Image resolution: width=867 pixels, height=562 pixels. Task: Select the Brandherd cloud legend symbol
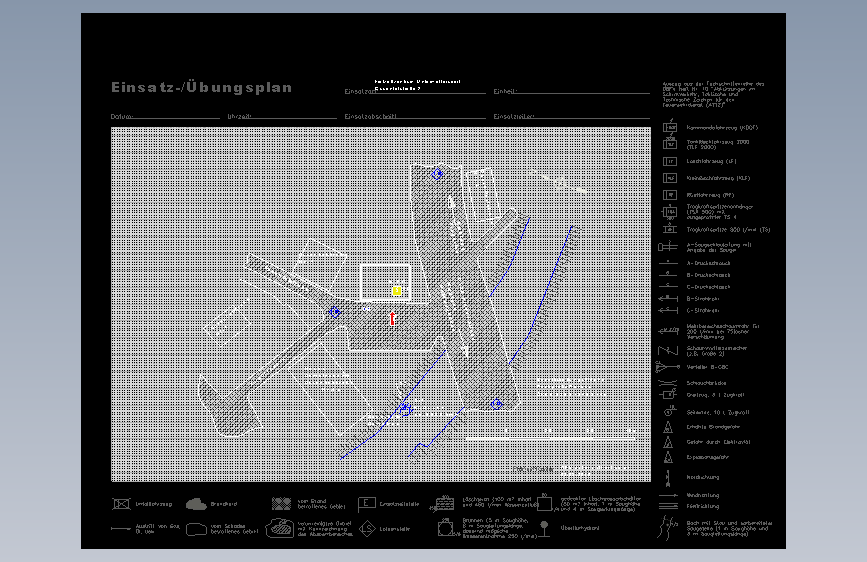coord(196,504)
